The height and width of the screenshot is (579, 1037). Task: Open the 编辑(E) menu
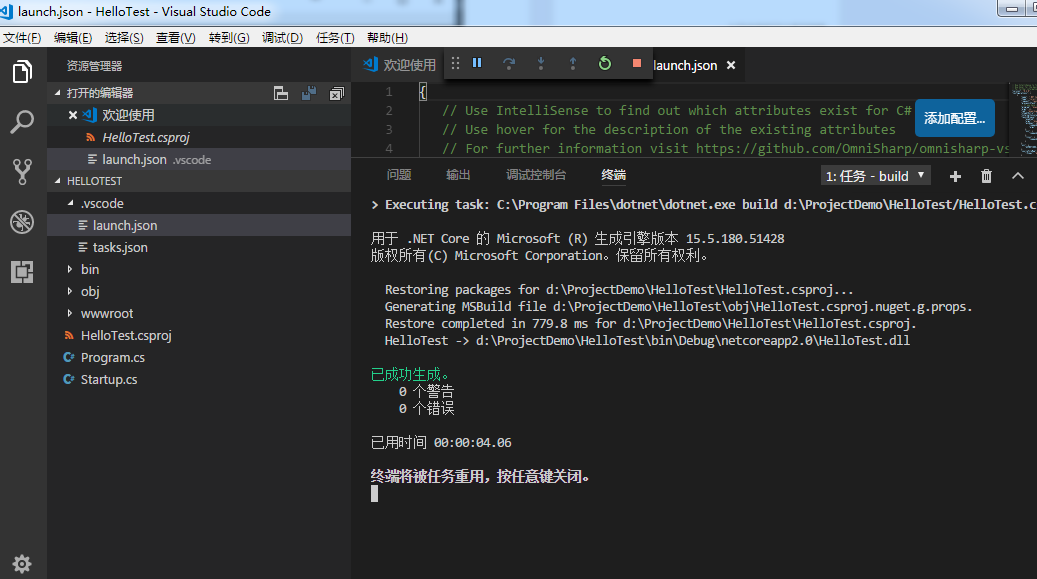pos(73,38)
